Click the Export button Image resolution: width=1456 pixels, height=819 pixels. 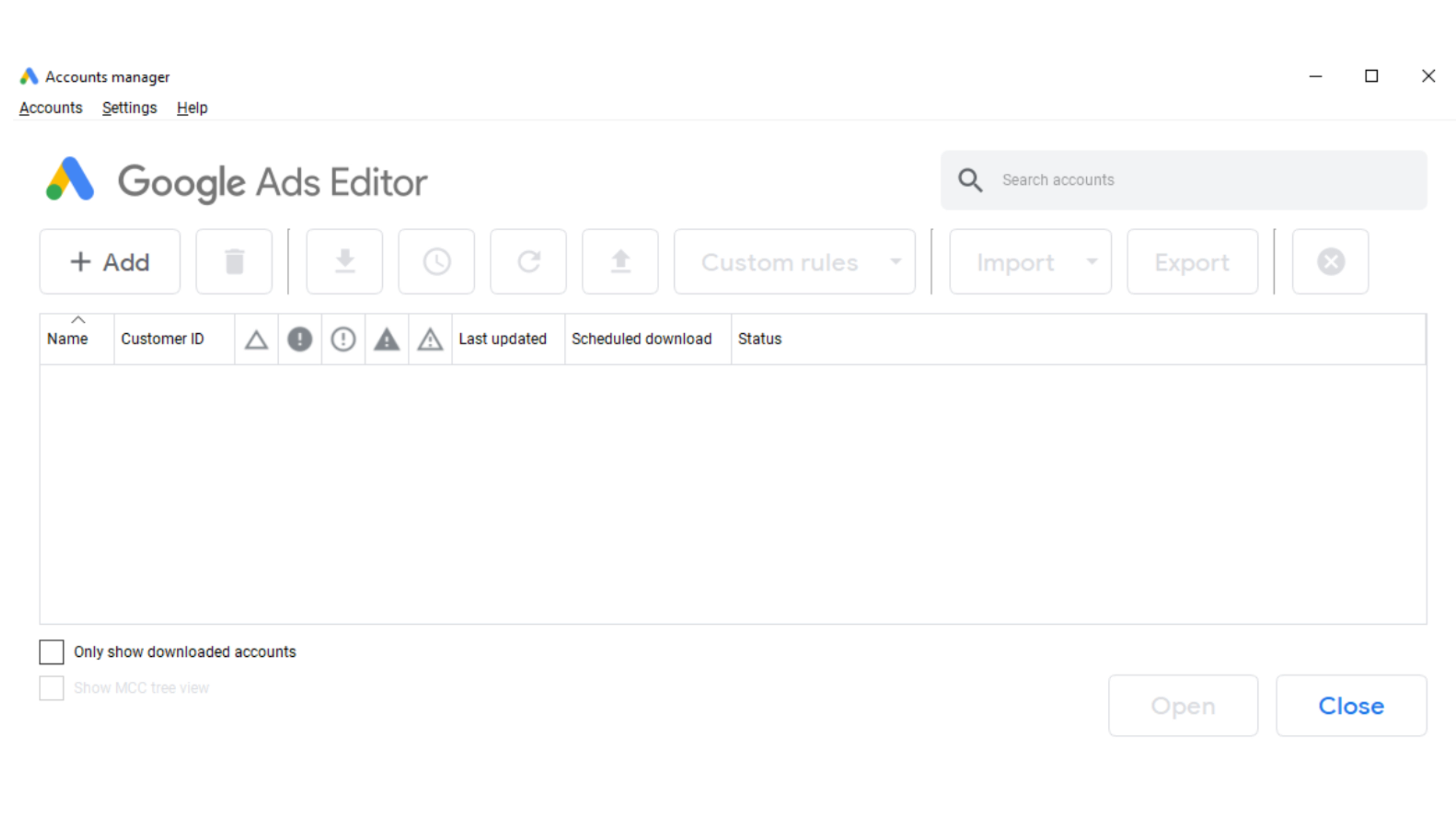pyautogui.click(x=1192, y=262)
